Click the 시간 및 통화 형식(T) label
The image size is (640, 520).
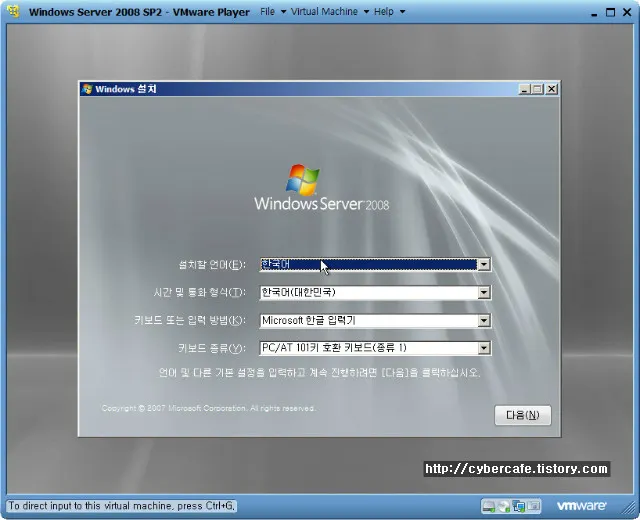200,293
